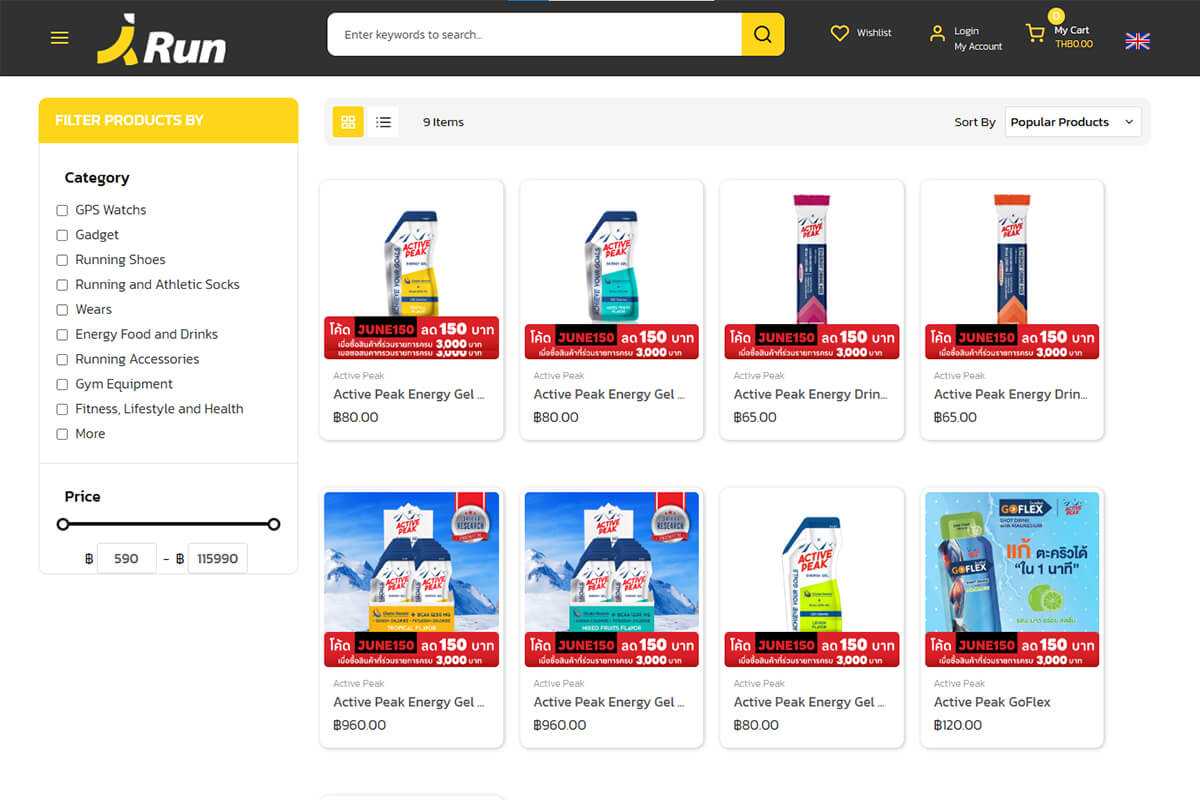Image resolution: width=1200 pixels, height=800 pixels.
Task: Check the Running Shoes category
Action: (x=62, y=260)
